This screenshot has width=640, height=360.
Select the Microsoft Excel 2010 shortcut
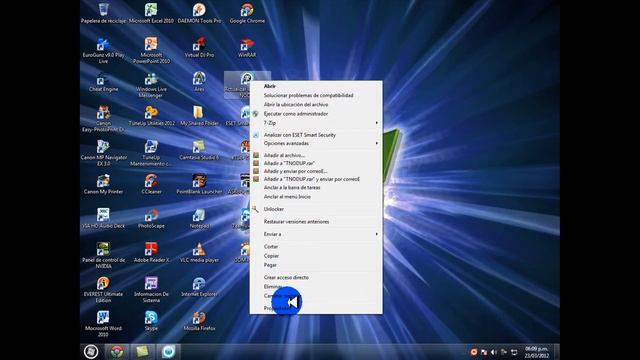(151, 13)
